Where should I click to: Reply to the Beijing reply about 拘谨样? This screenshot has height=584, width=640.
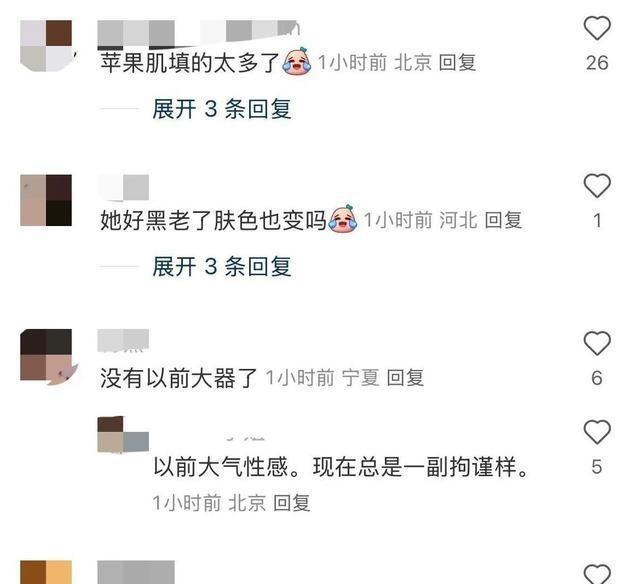pos(291,502)
